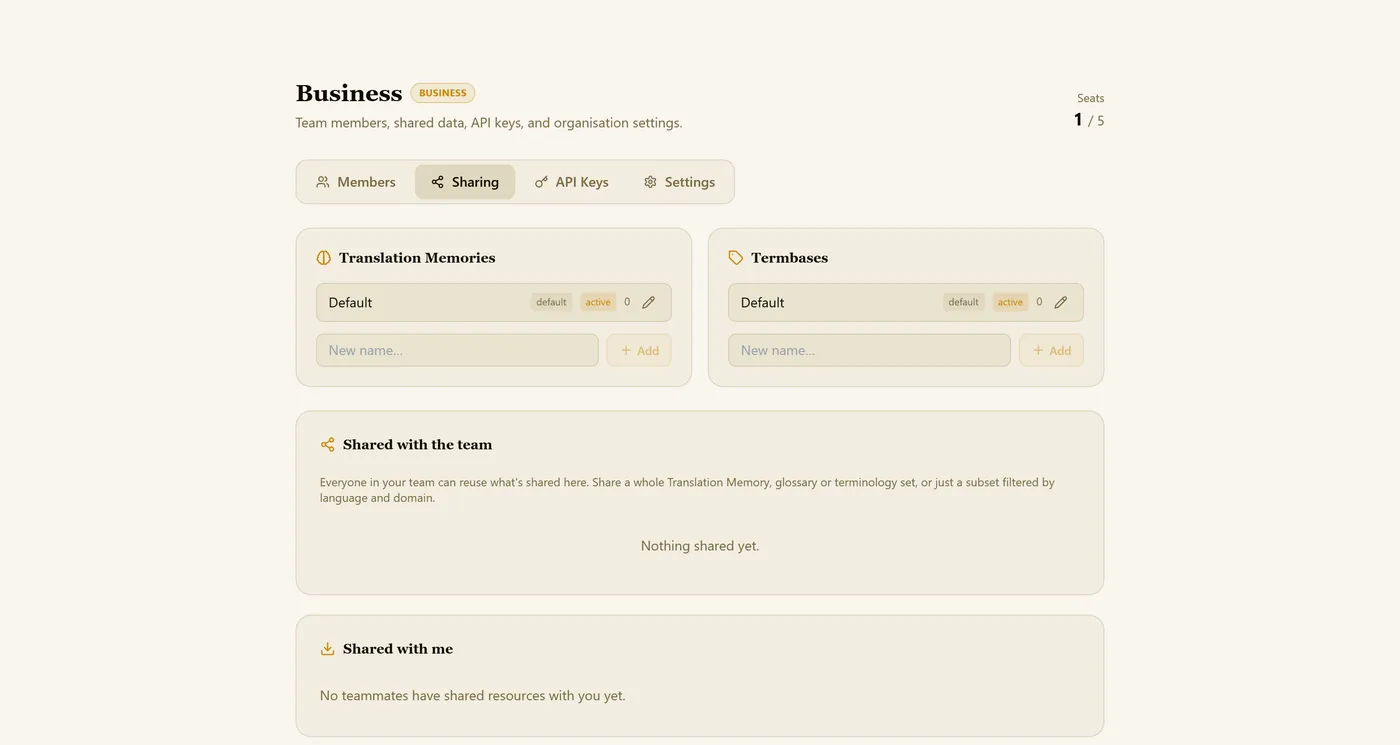Screen dimensions: 1400x745
Task: Click the Nothing shared yet message
Action: coord(700,546)
